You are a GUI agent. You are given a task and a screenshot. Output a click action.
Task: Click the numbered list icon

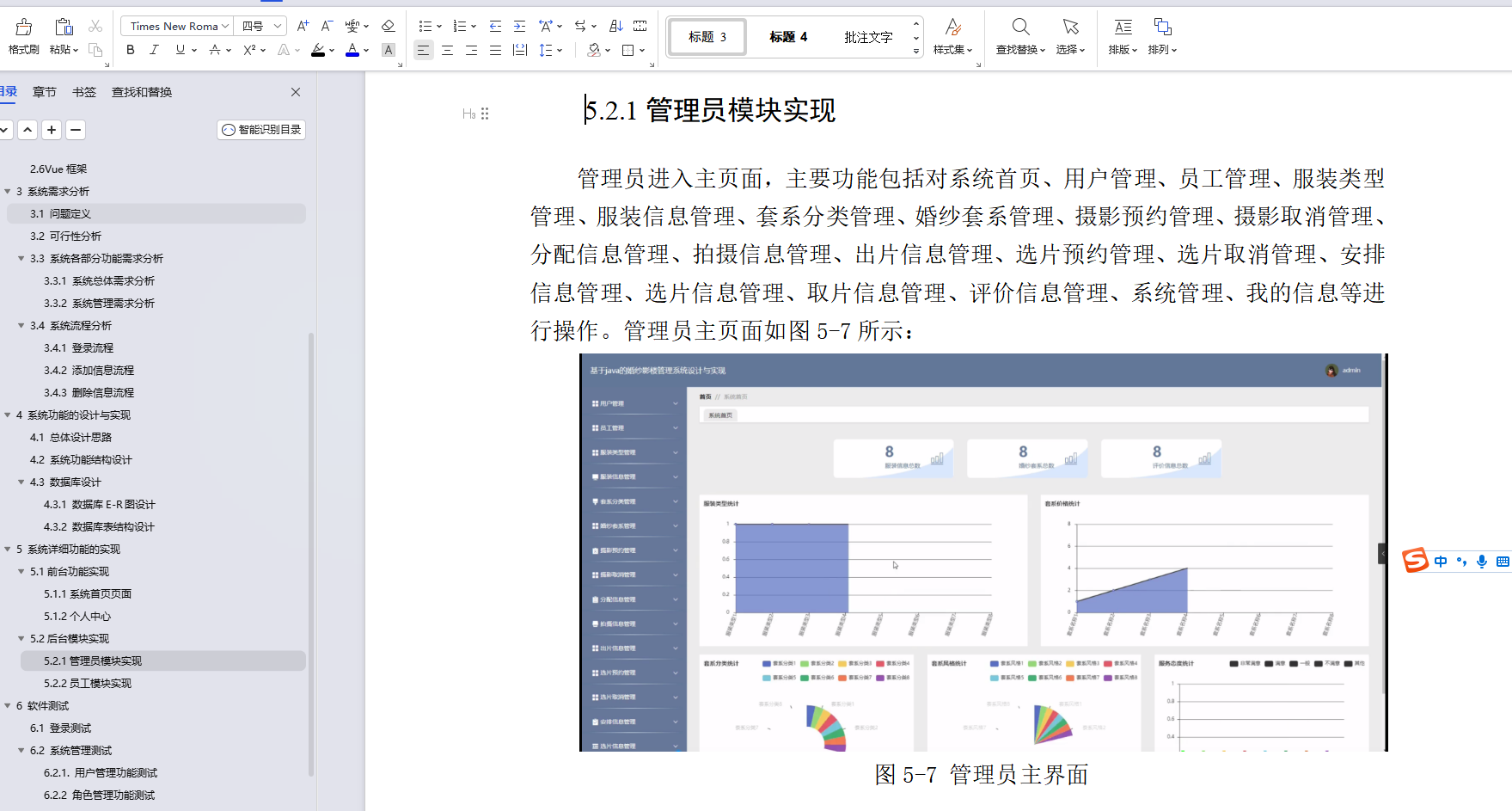tap(460, 27)
